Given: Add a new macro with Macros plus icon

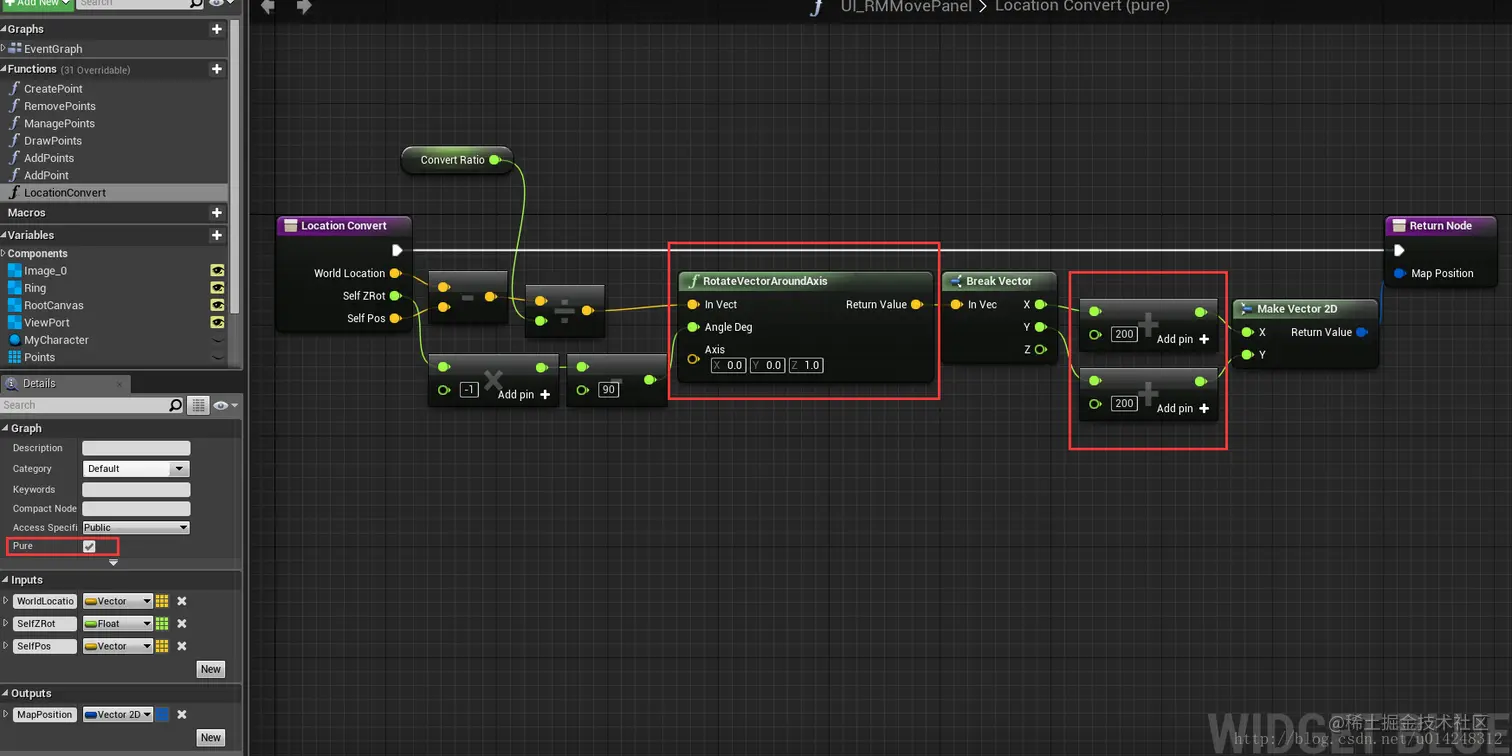Looking at the screenshot, I should click(217, 213).
